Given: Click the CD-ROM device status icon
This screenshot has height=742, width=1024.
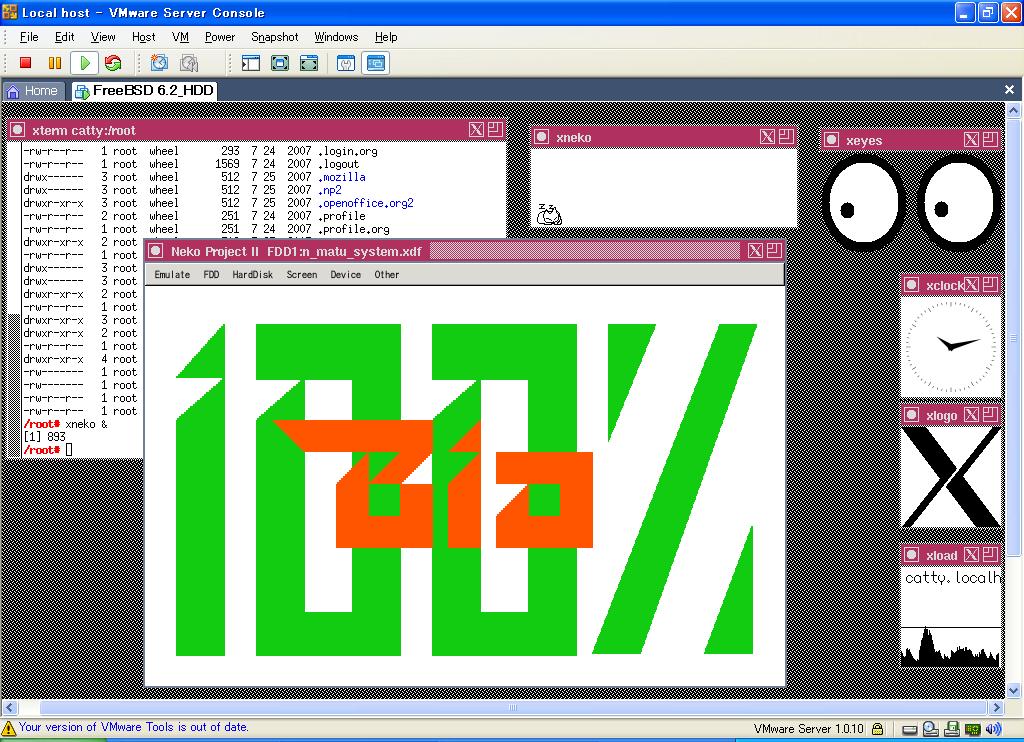Looking at the screenshot, I should point(930,730).
